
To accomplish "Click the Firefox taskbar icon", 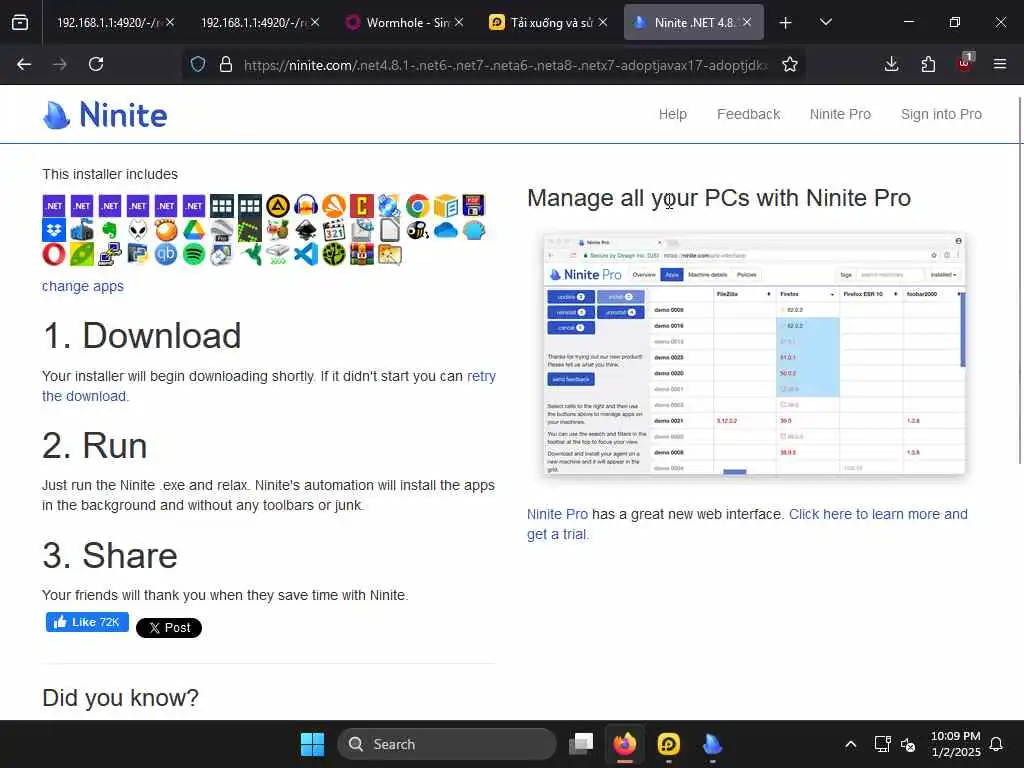I will coord(625,744).
